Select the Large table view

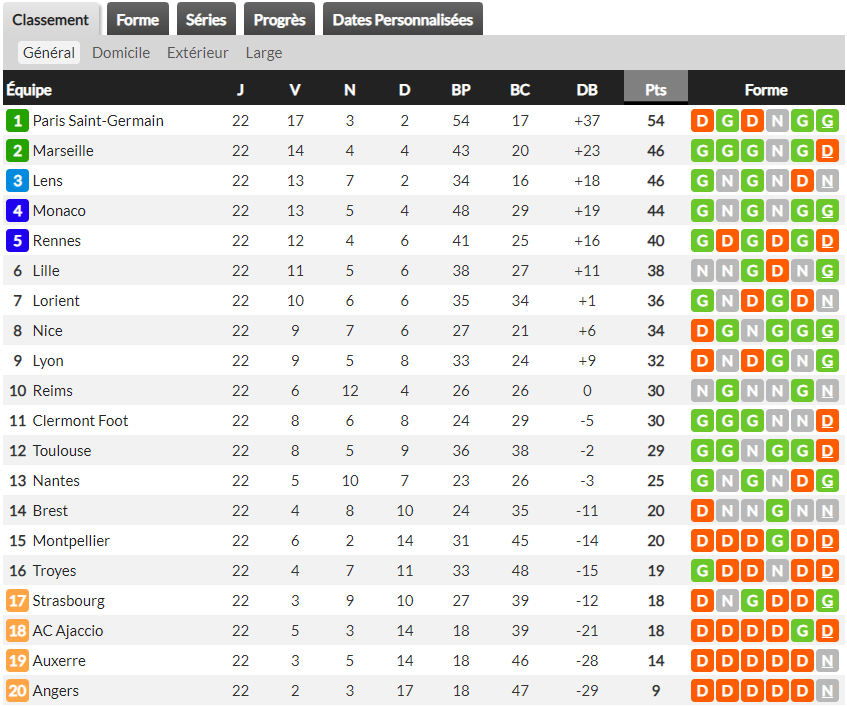coord(264,53)
